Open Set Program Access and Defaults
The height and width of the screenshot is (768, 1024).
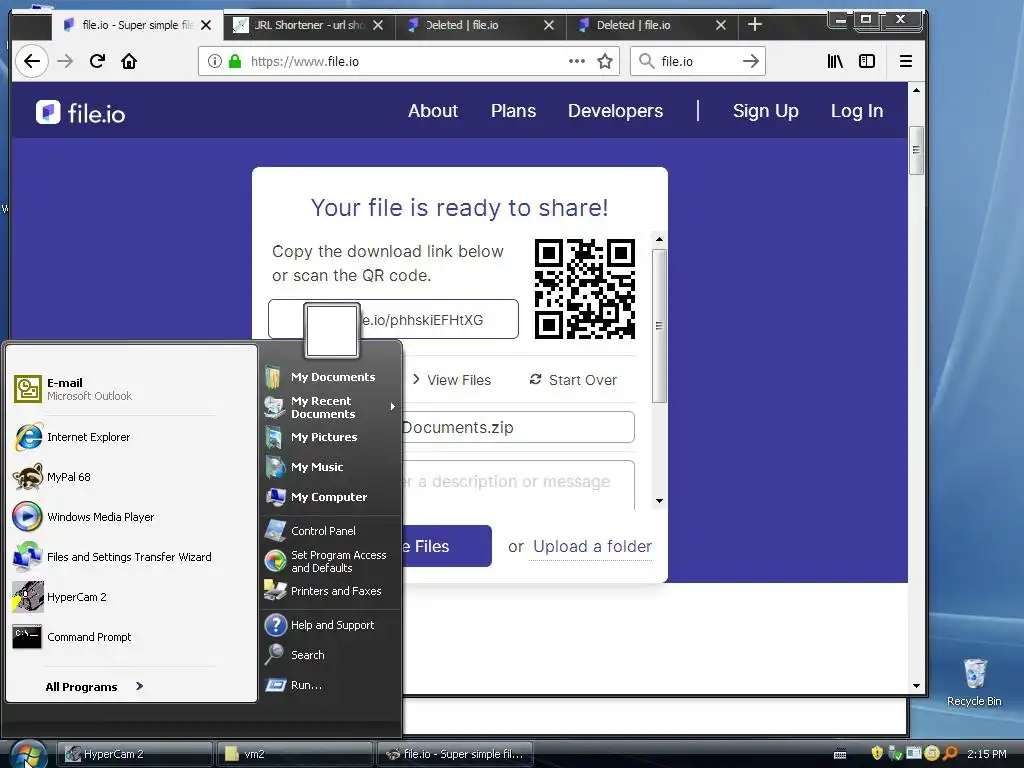330,561
